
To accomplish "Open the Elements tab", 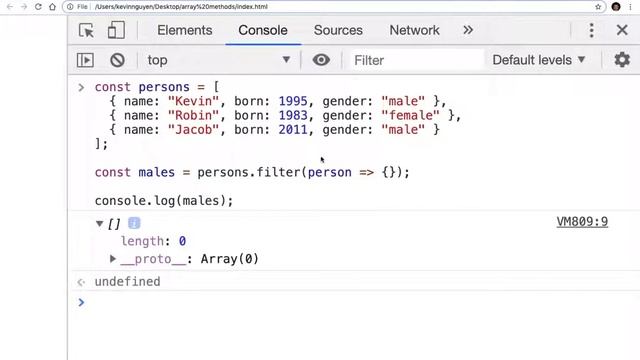I will pos(184,30).
